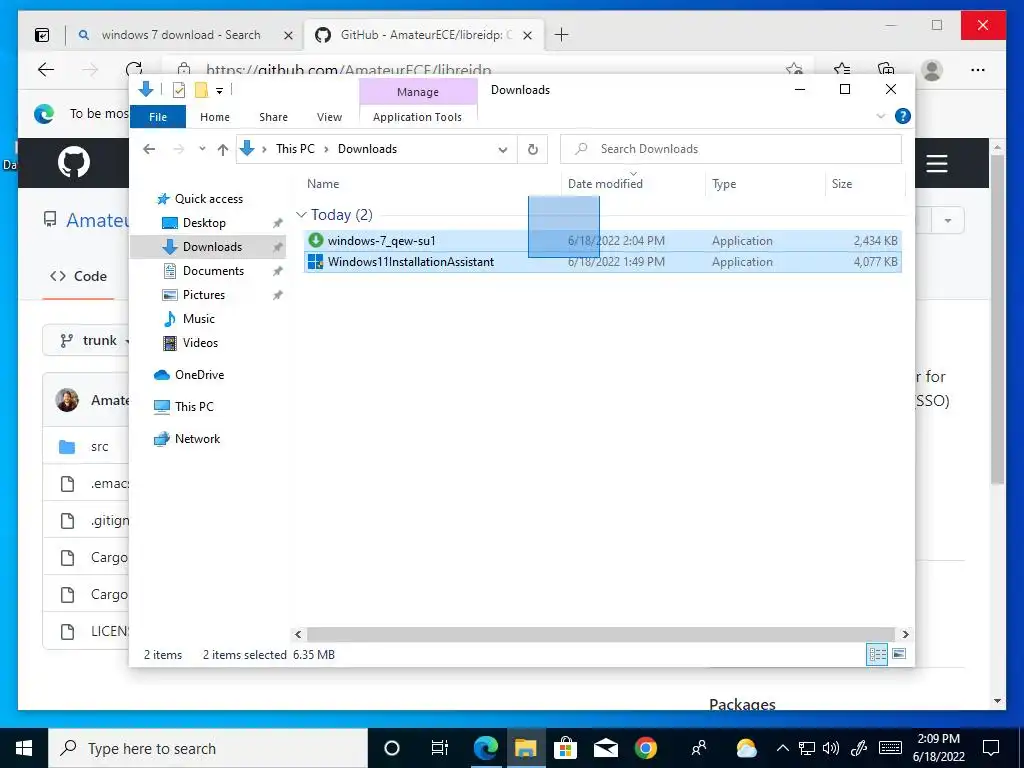Close the windows 7 download browser tab
The width and height of the screenshot is (1024, 768).
pyautogui.click(x=288, y=35)
